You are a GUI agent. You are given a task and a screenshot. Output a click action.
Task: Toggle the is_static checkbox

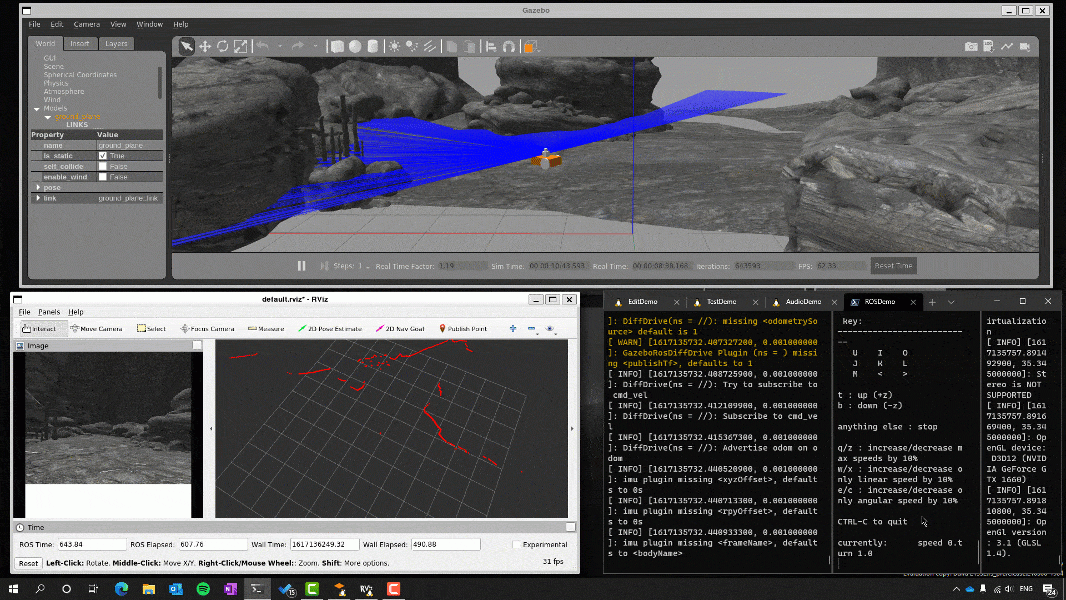[102, 156]
